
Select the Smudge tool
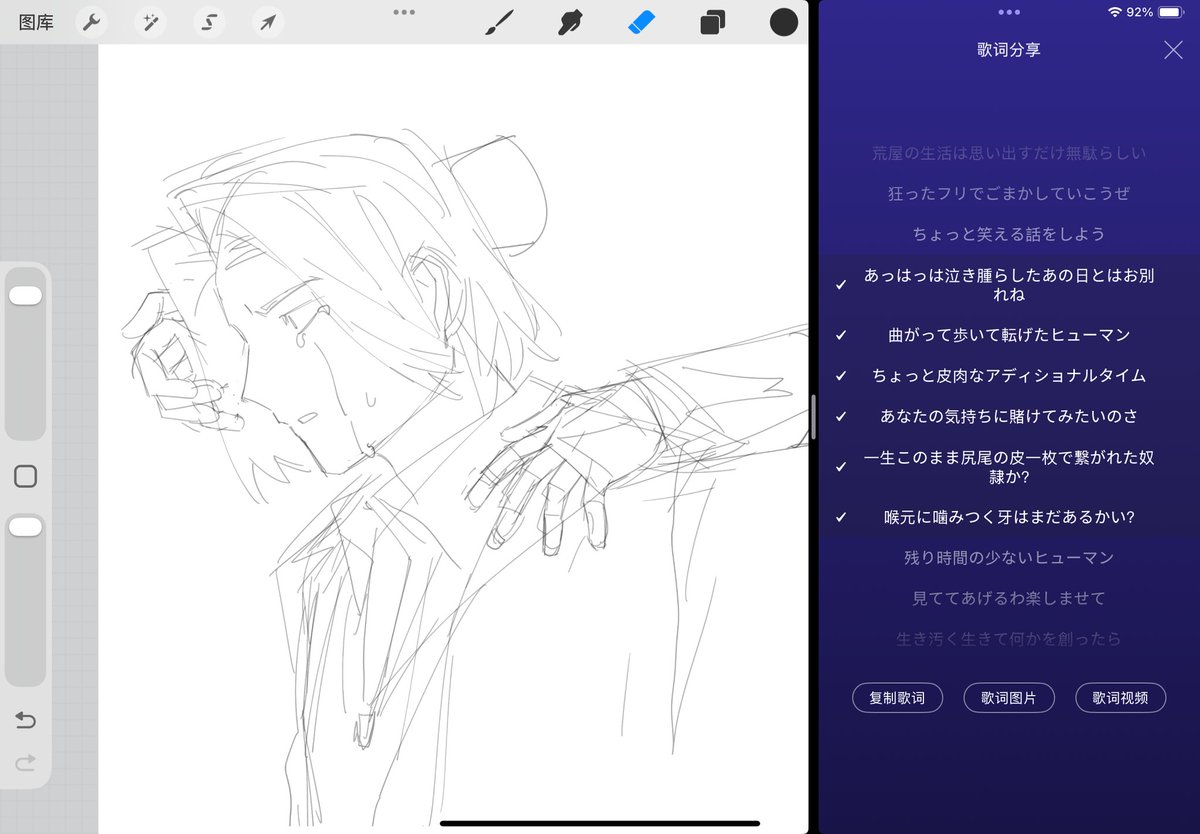570,21
